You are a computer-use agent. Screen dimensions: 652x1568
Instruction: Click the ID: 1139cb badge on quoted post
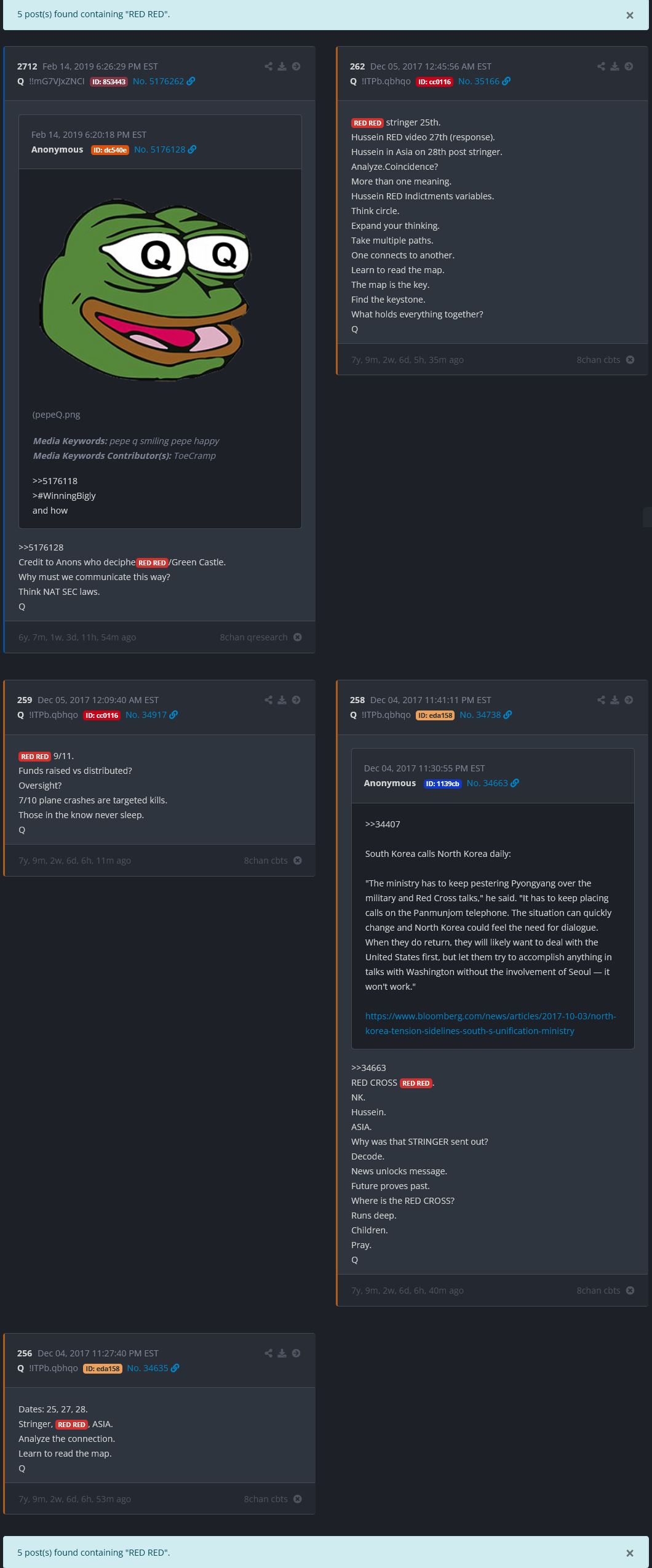[x=442, y=784]
